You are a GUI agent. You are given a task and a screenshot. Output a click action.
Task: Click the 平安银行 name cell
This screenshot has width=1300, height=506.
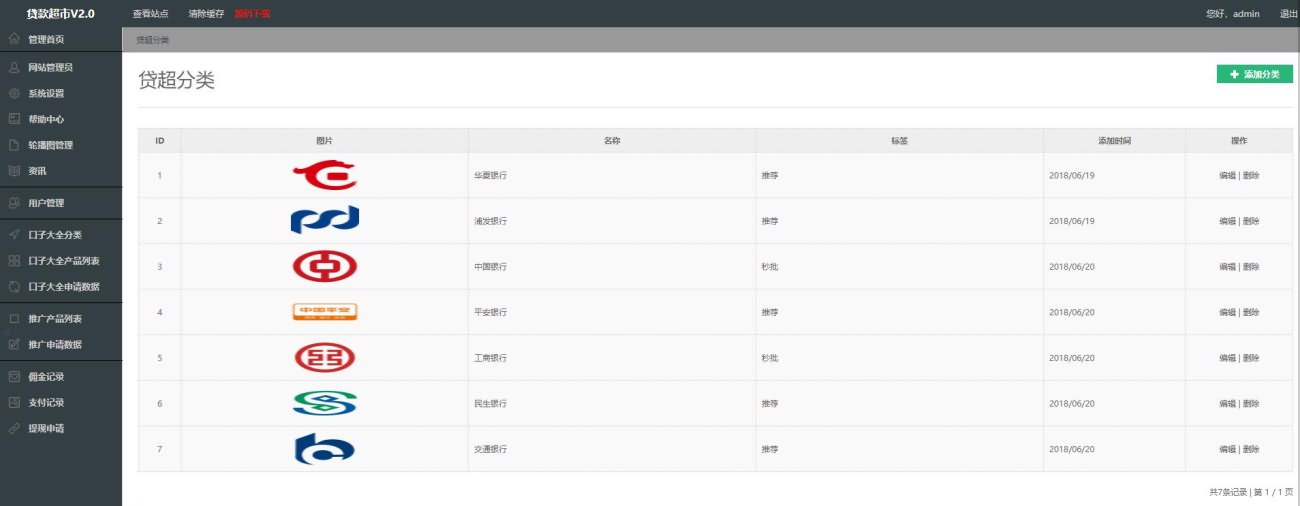click(x=611, y=312)
